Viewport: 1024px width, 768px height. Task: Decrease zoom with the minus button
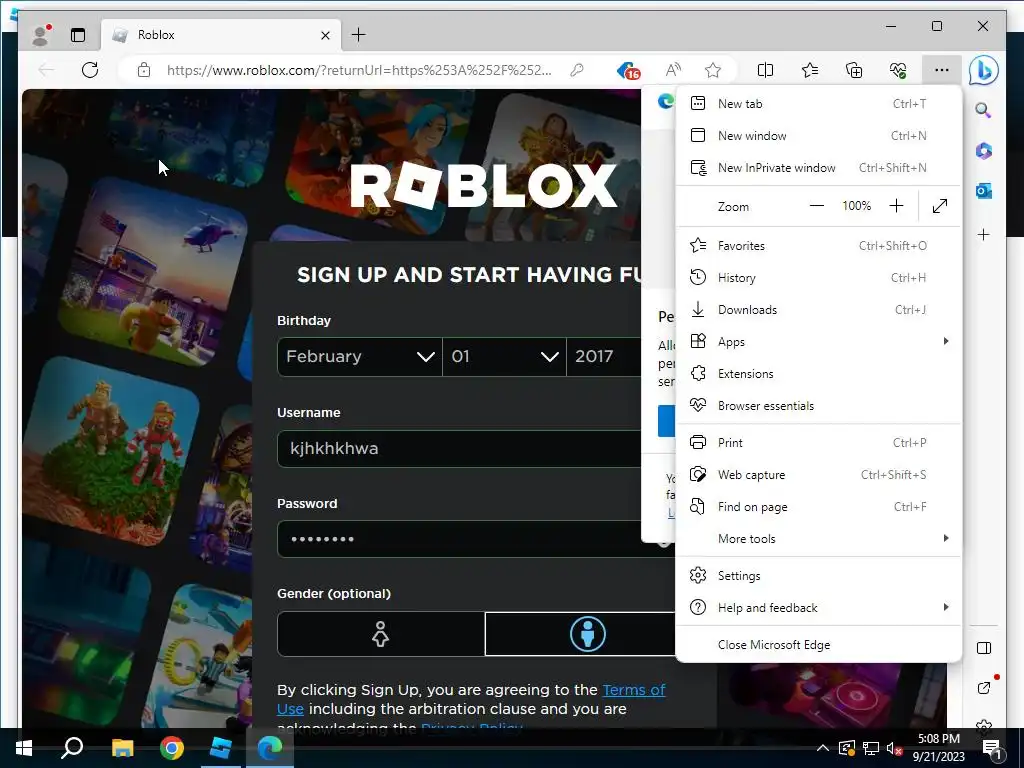pos(817,206)
